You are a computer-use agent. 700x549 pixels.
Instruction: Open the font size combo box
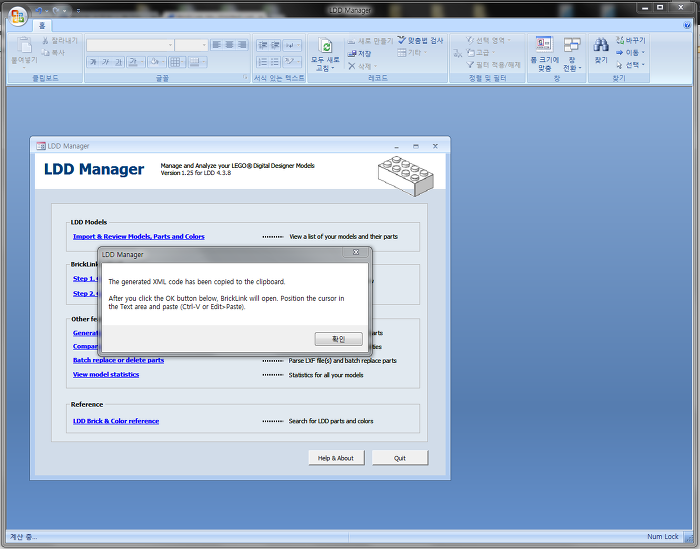click(191, 45)
